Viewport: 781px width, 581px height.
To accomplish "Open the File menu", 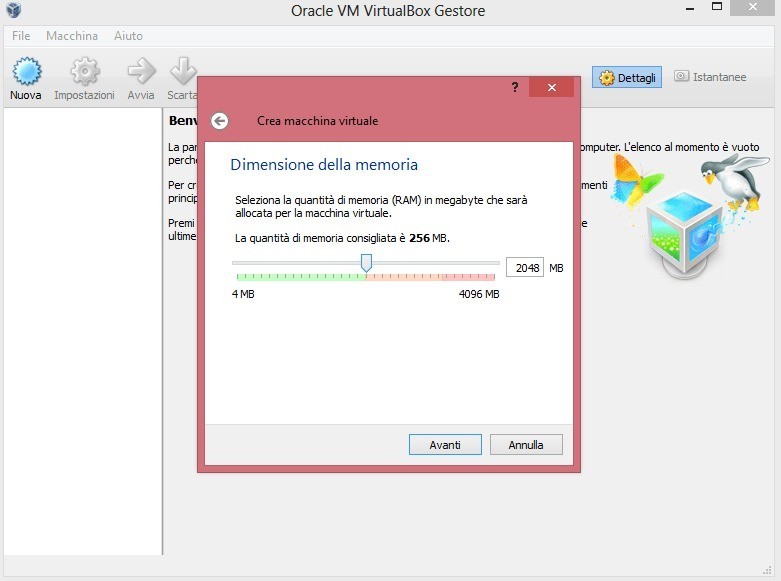I will [x=21, y=36].
